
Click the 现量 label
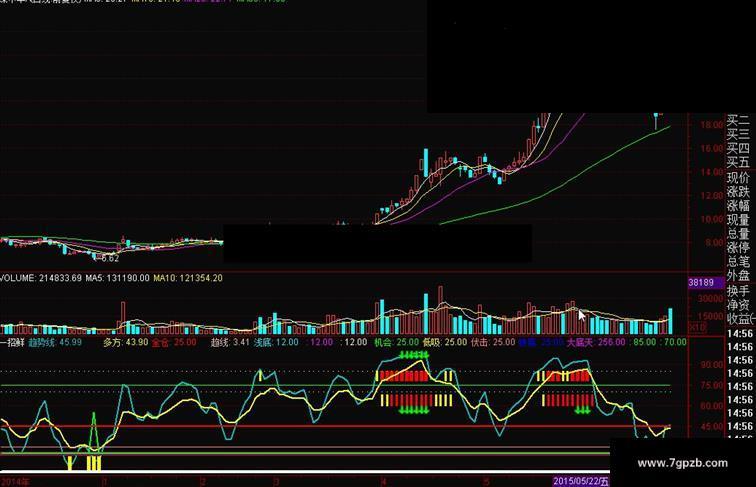coord(738,219)
